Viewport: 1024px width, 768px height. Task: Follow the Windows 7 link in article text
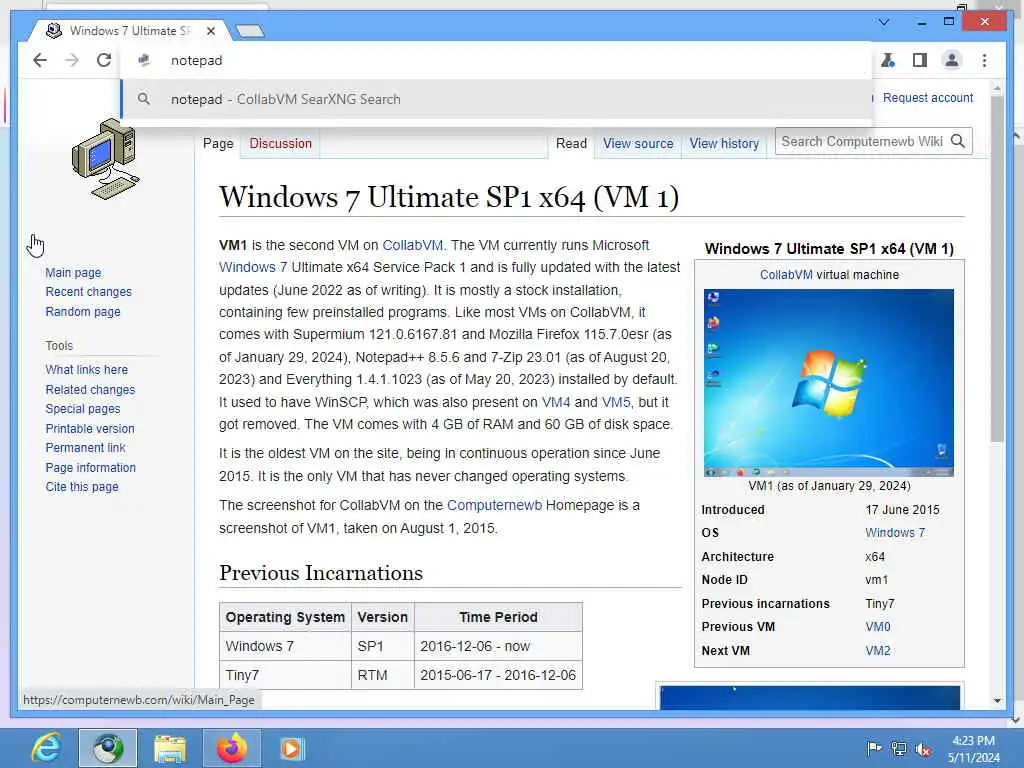(253, 267)
